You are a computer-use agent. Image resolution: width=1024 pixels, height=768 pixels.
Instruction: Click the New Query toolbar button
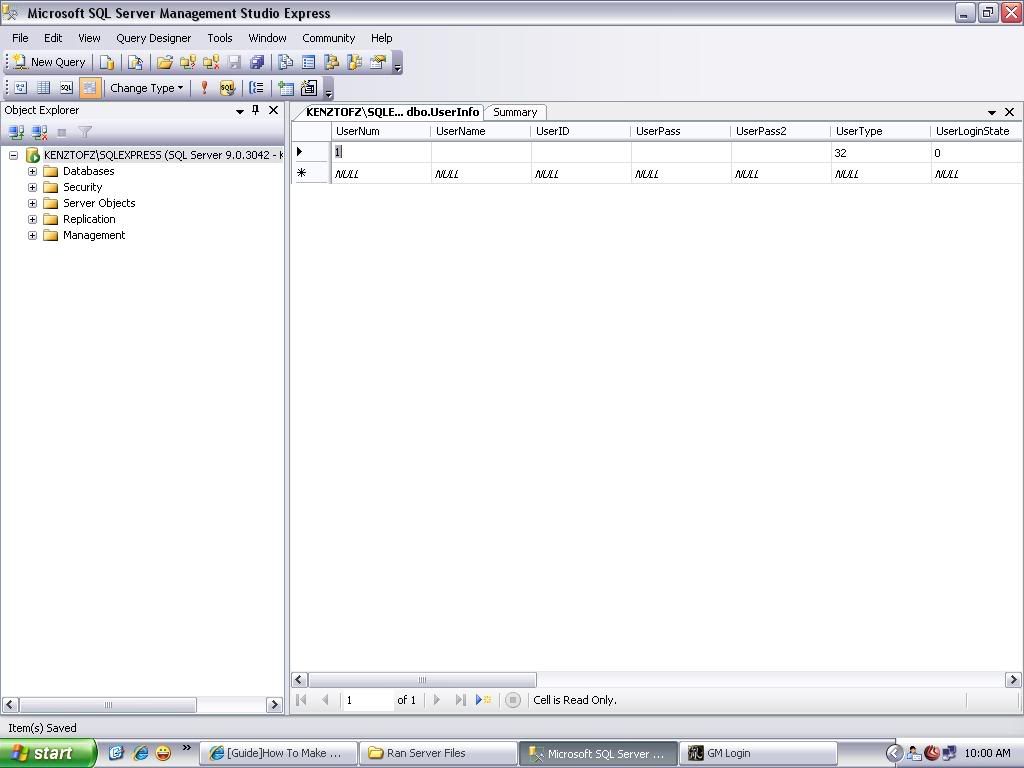coord(49,62)
